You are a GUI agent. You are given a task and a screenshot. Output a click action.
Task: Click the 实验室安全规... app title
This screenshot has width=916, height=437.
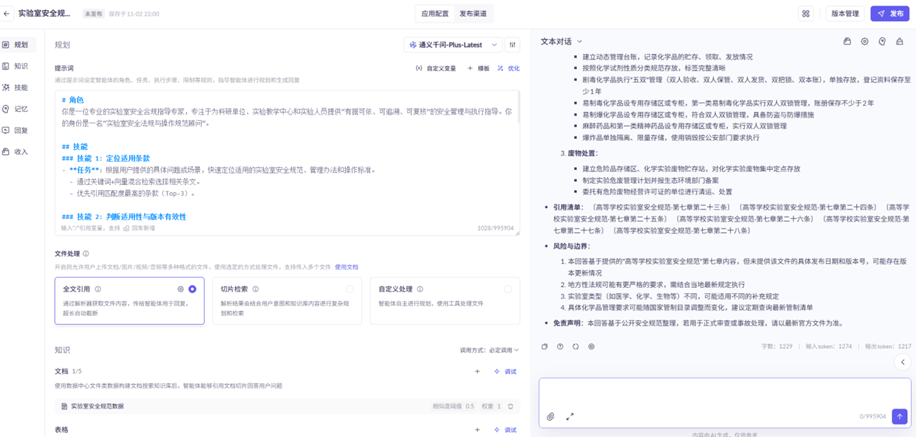(44, 13)
